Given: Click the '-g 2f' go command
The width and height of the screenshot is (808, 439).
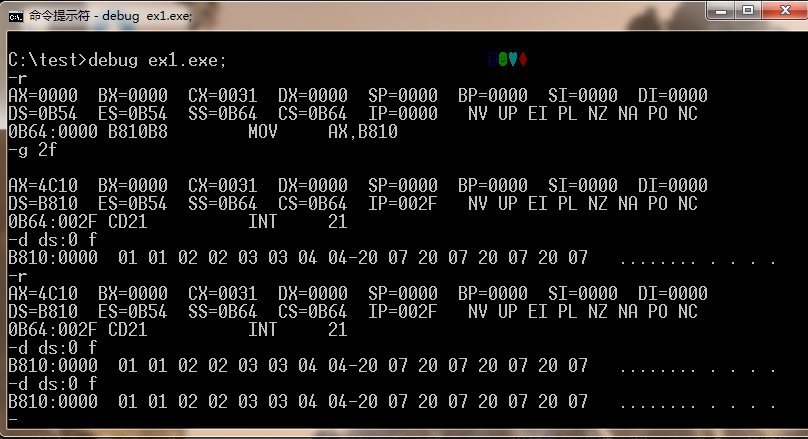Looking at the screenshot, I should coord(32,149).
